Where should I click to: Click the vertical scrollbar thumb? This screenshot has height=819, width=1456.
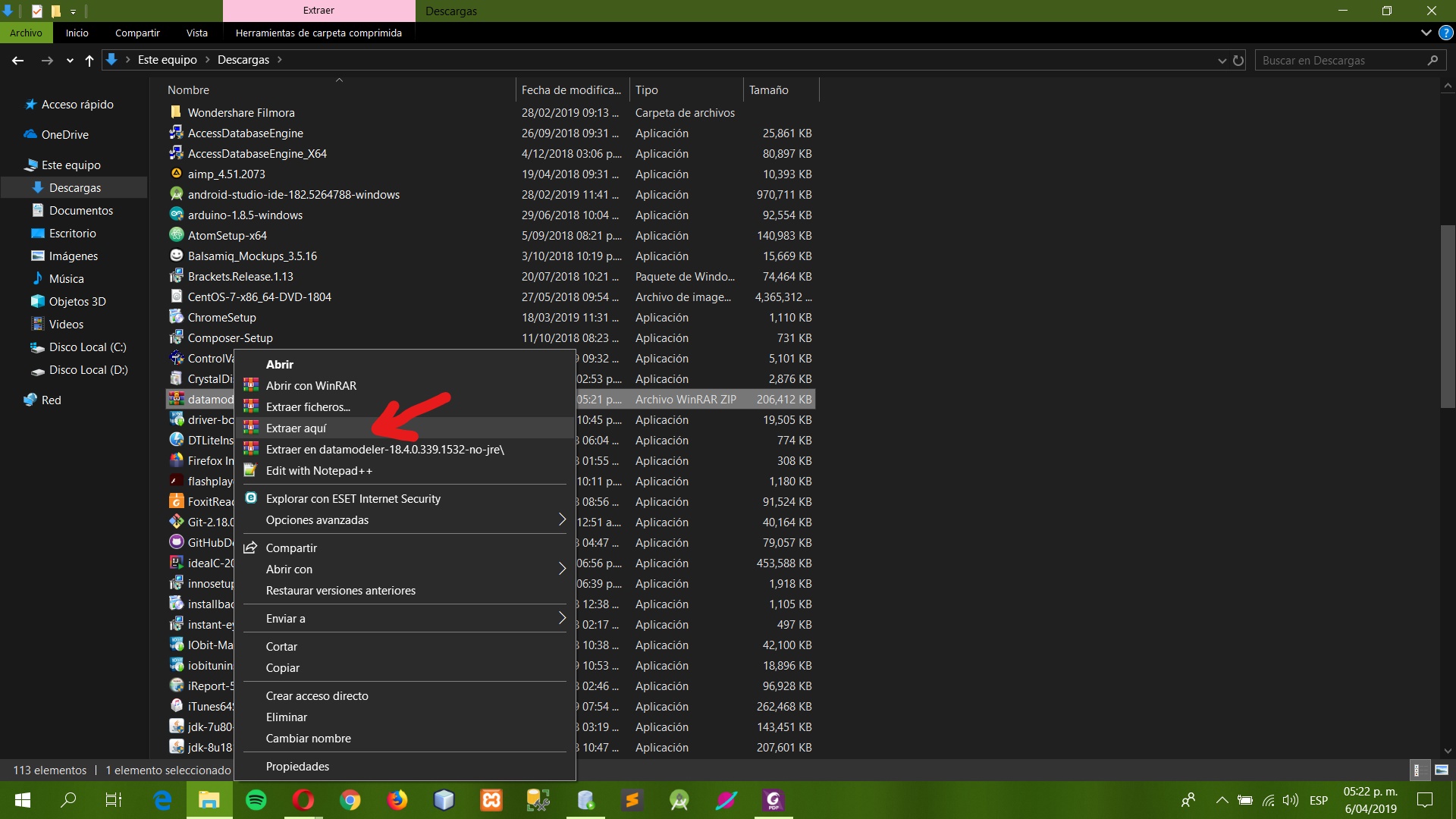point(1448,317)
